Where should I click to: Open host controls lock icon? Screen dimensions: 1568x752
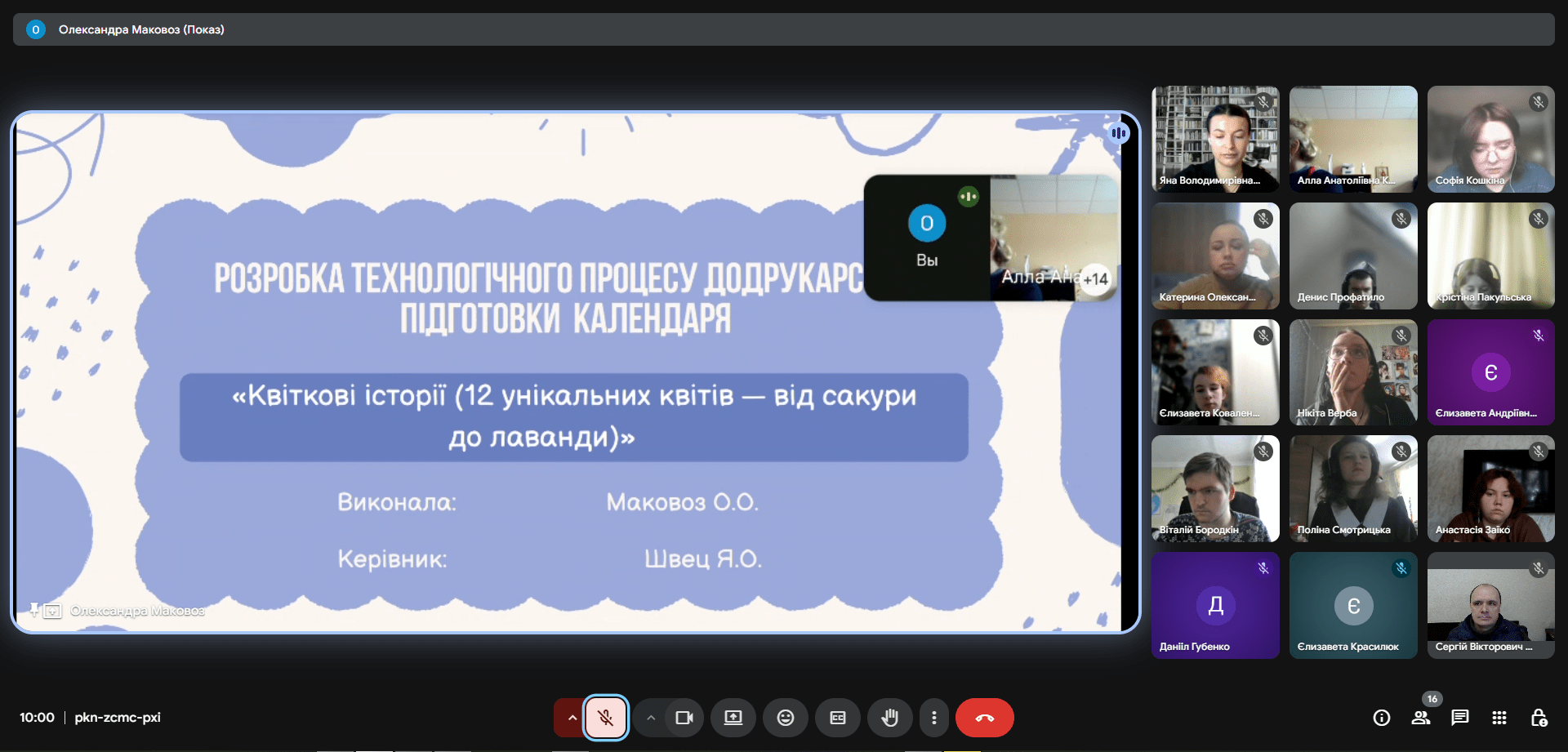(1539, 718)
